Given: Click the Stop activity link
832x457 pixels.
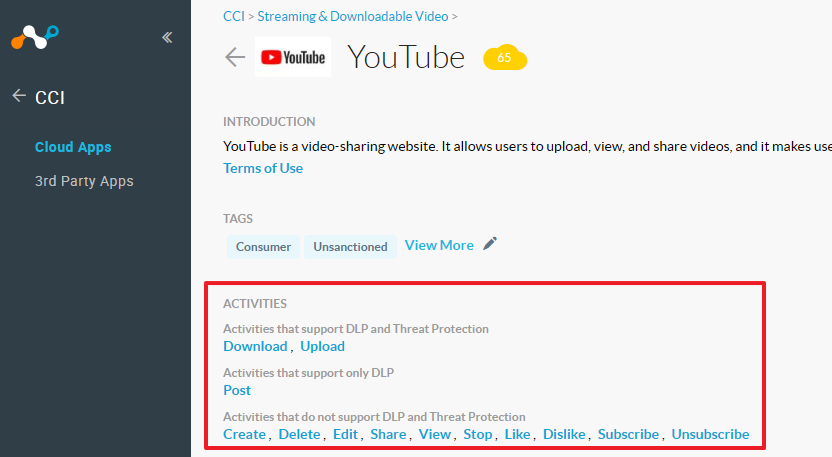Looking at the screenshot, I should (478, 434).
